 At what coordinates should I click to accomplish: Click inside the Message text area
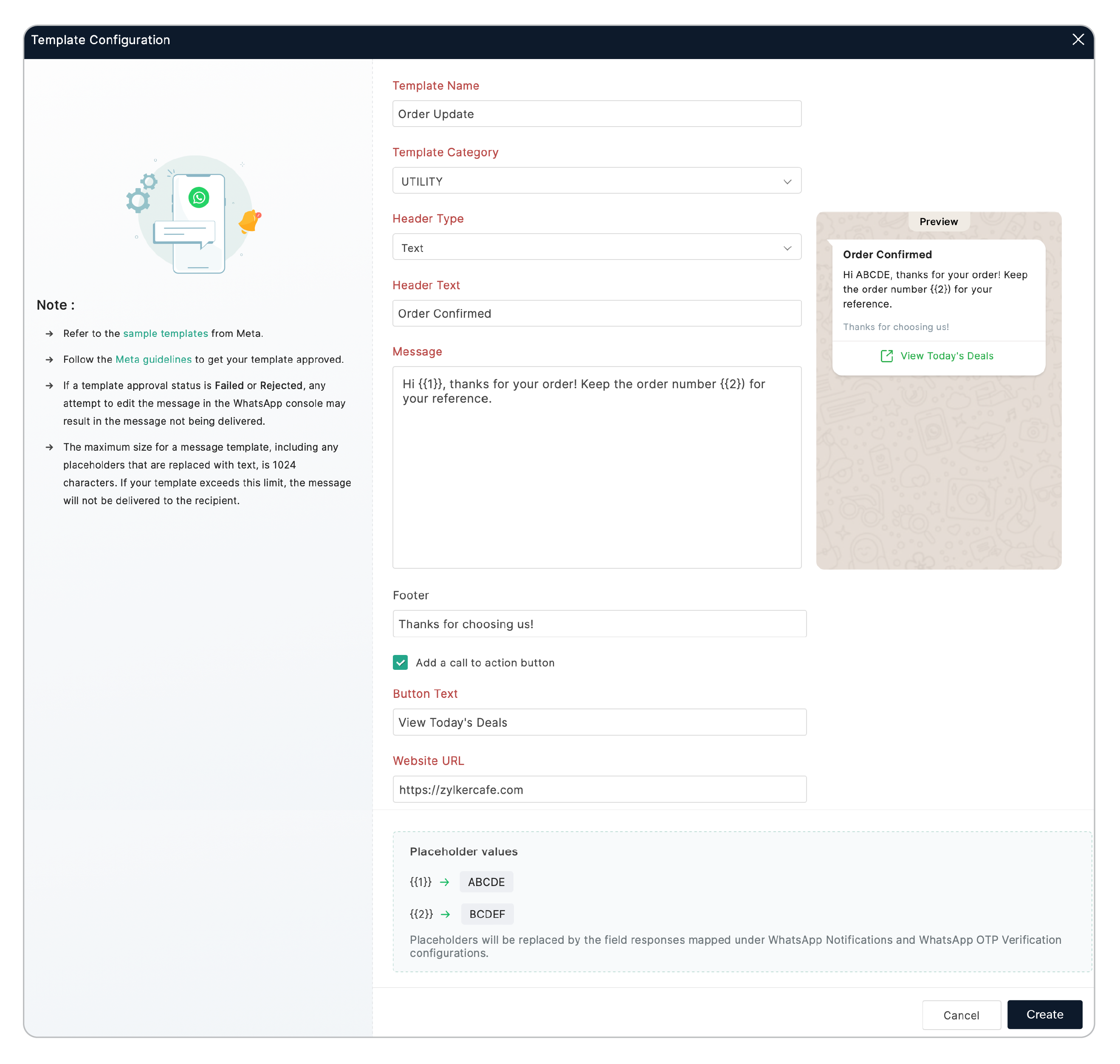point(597,477)
